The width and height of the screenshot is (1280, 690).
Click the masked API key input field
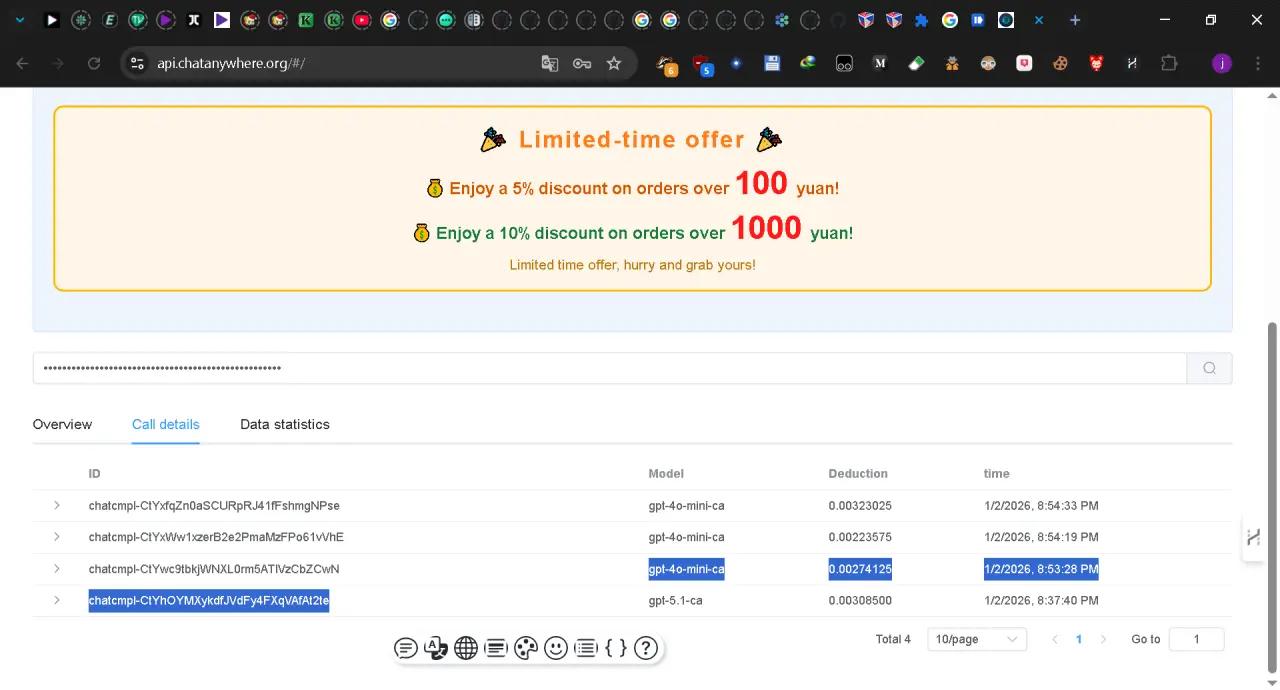coord(610,368)
